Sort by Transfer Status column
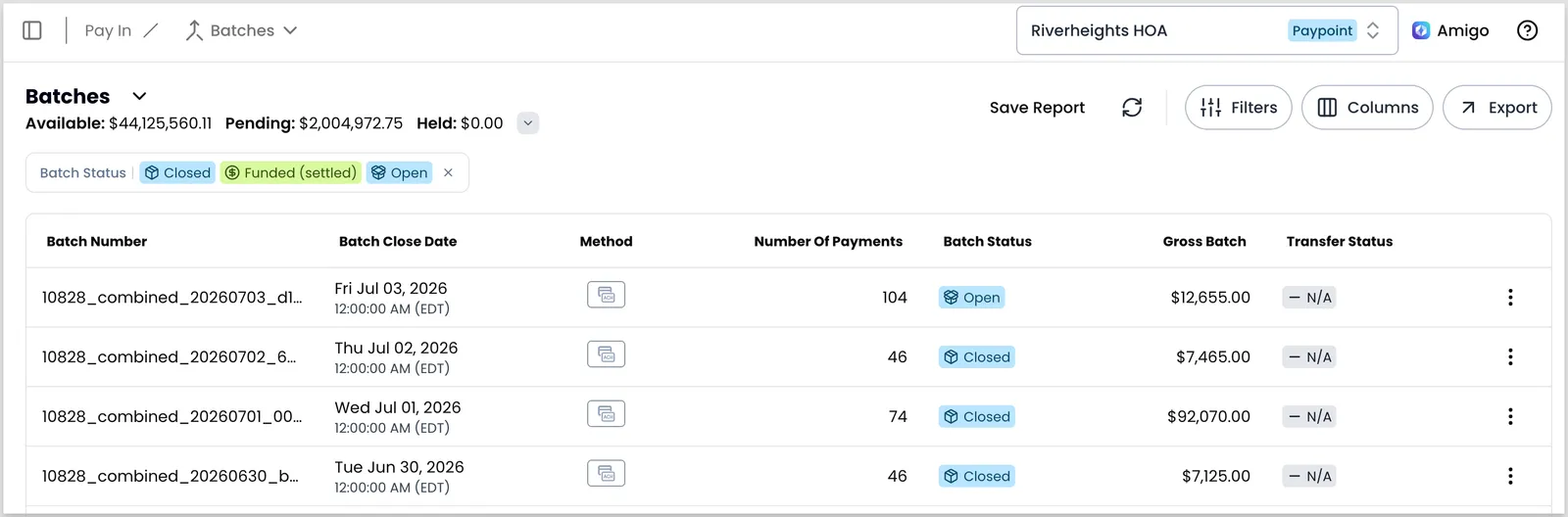This screenshot has width=1568, height=517. [1340, 242]
